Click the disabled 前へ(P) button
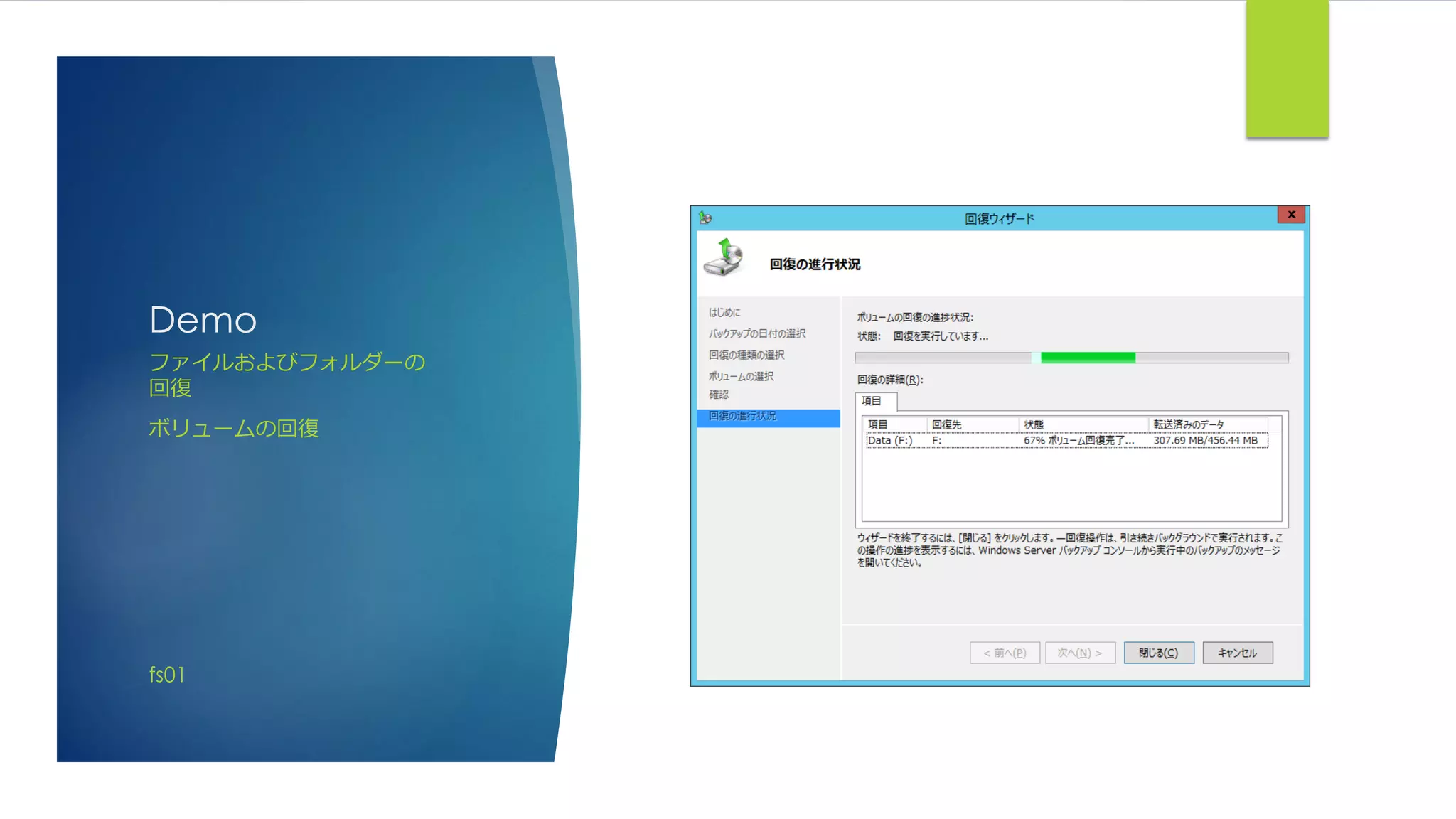Viewport: 1456px width, 819px height. [x=1005, y=653]
